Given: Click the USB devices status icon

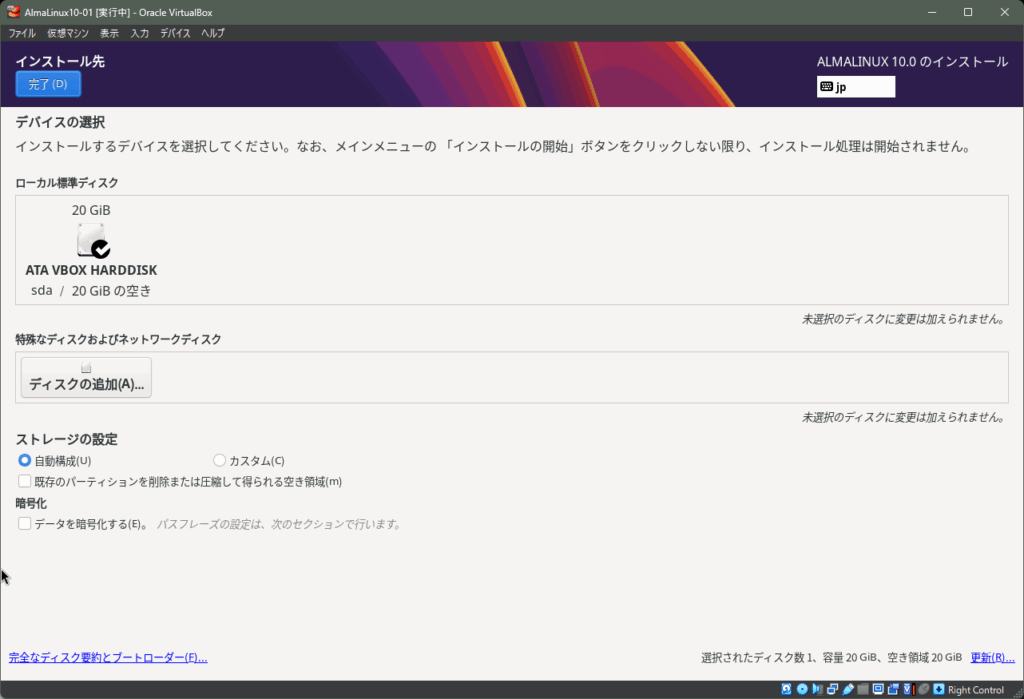Looking at the screenshot, I should (848, 689).
